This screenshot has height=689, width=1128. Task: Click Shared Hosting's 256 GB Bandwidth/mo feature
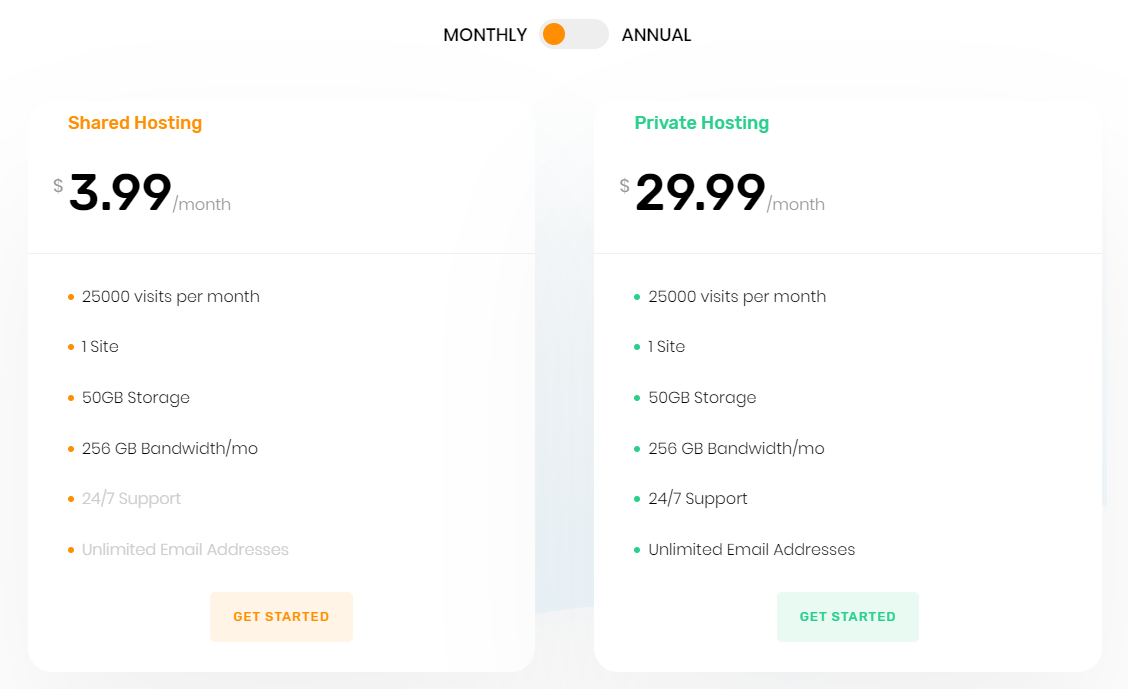[170, 448]
